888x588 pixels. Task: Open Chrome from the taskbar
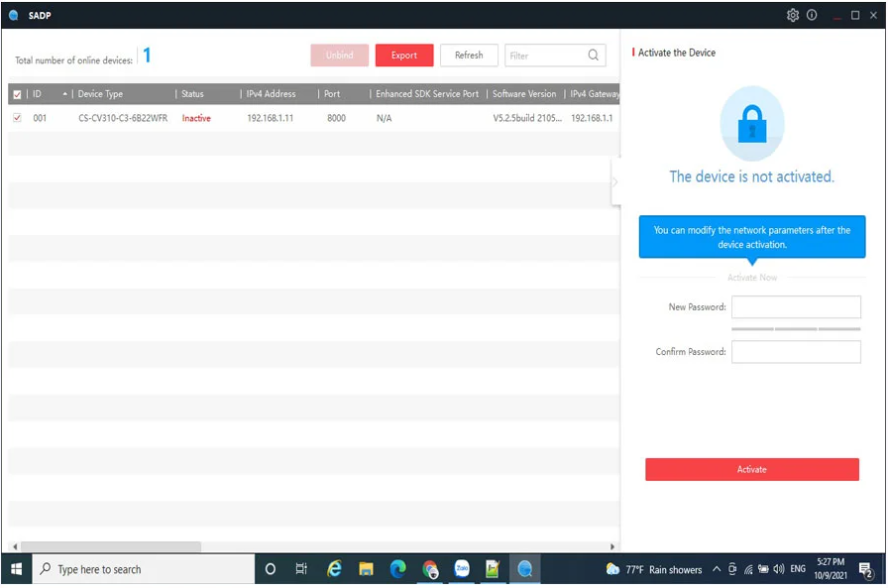[430, 569]
